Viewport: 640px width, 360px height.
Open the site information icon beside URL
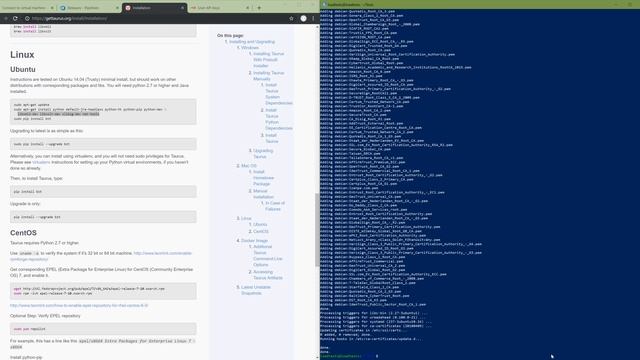click(x=27, y=18)
